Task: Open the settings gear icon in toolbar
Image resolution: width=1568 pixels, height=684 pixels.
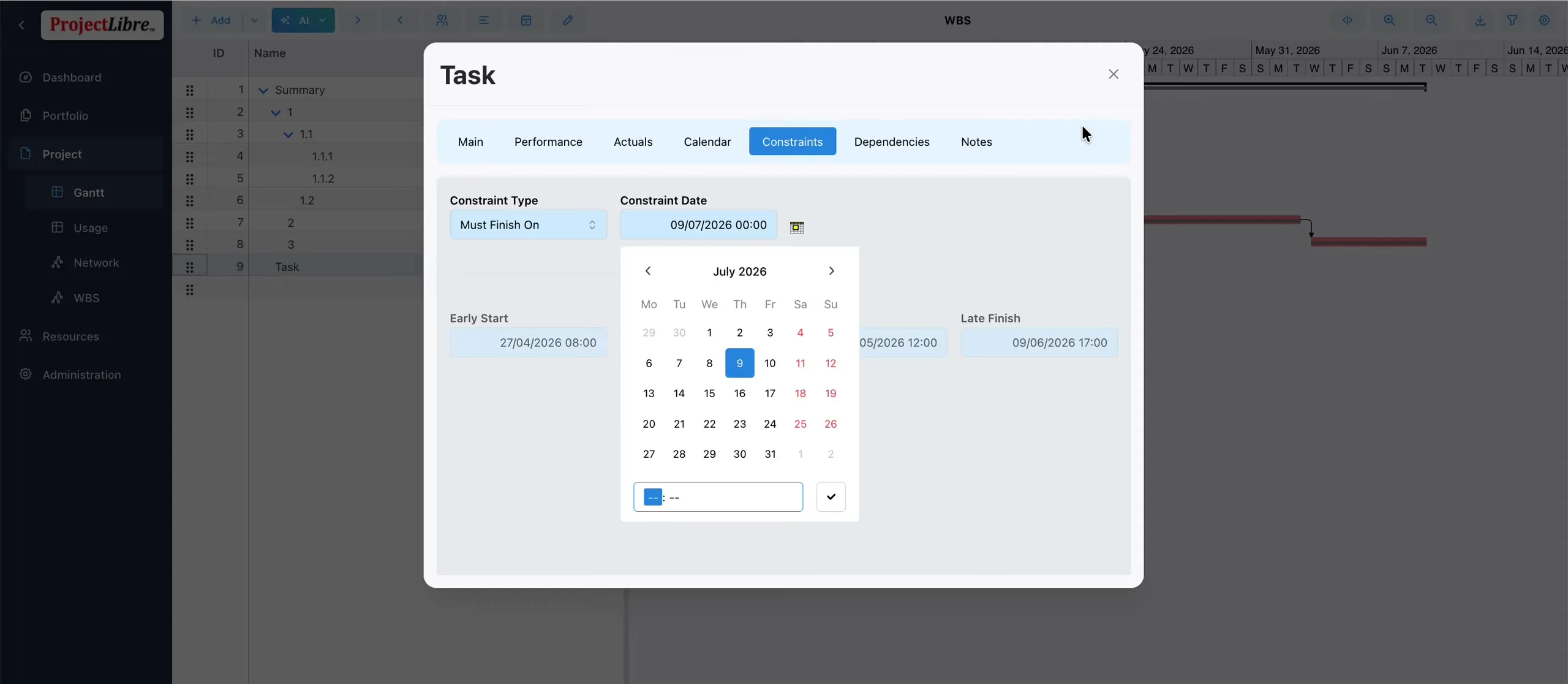Action: [x=1544, y=20]
